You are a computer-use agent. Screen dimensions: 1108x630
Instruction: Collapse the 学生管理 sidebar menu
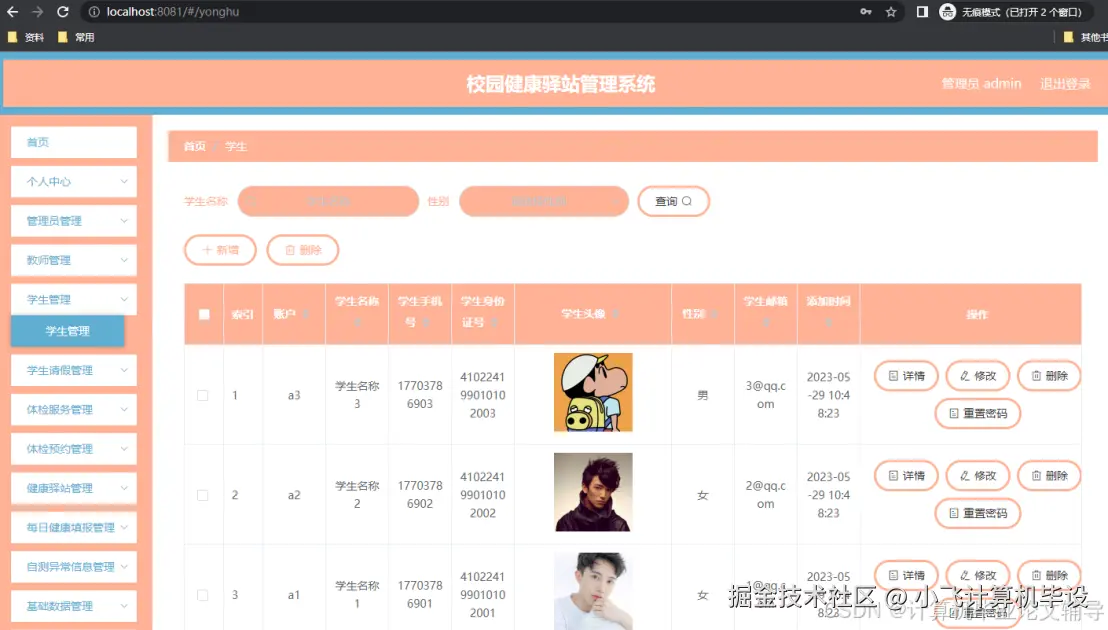(73, 299)
